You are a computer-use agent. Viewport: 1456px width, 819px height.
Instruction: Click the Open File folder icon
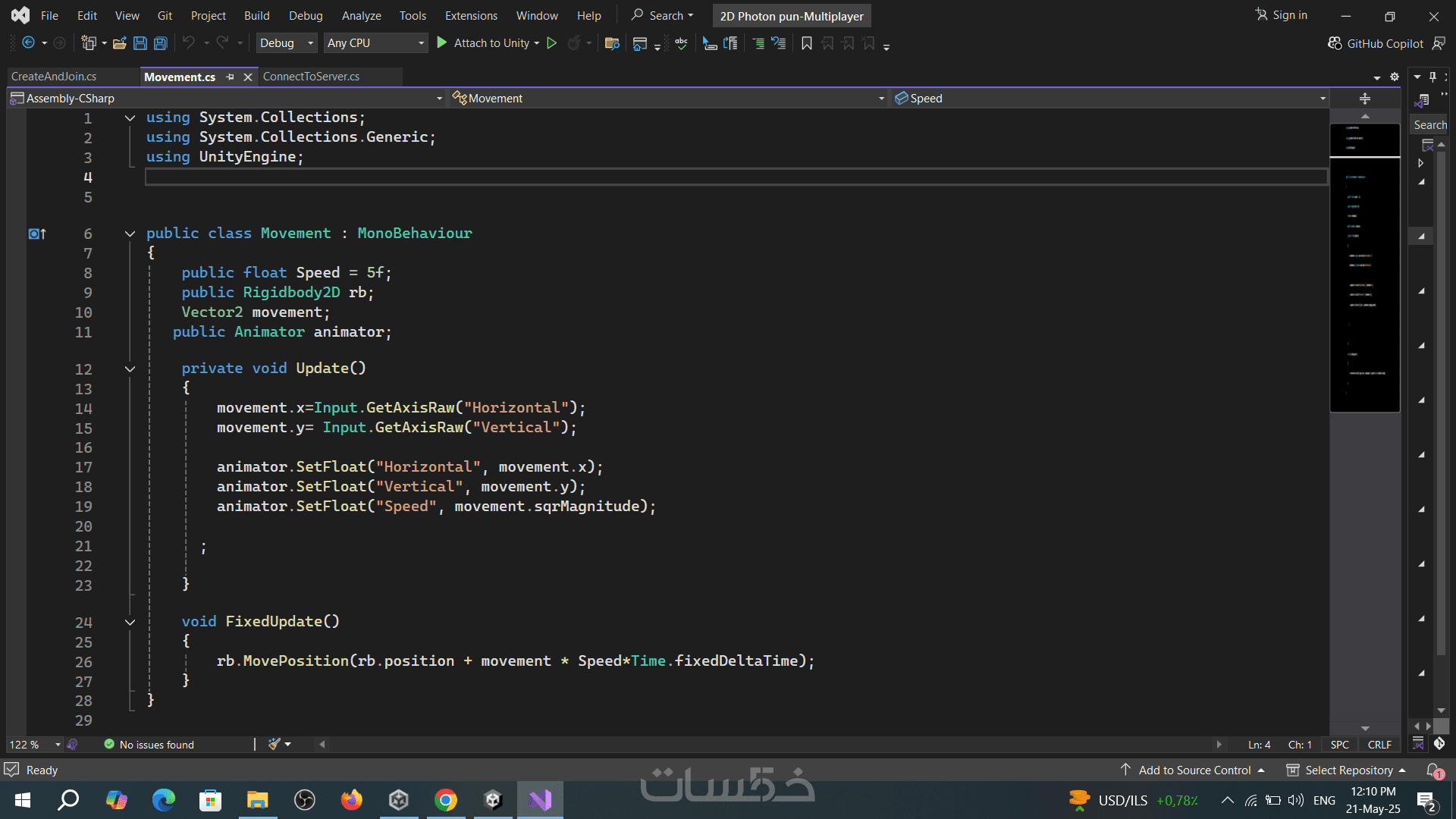pyautogui.click(x=119, y=43)
